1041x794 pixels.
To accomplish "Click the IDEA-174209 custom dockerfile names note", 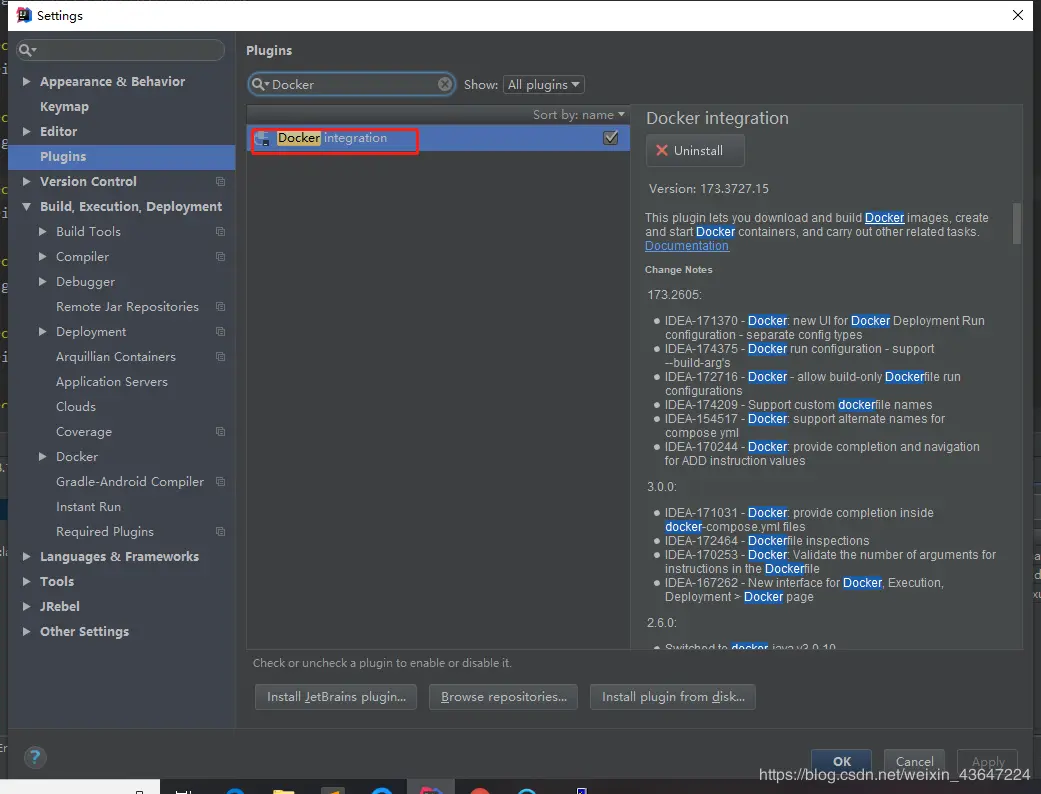I will point(798,405).
